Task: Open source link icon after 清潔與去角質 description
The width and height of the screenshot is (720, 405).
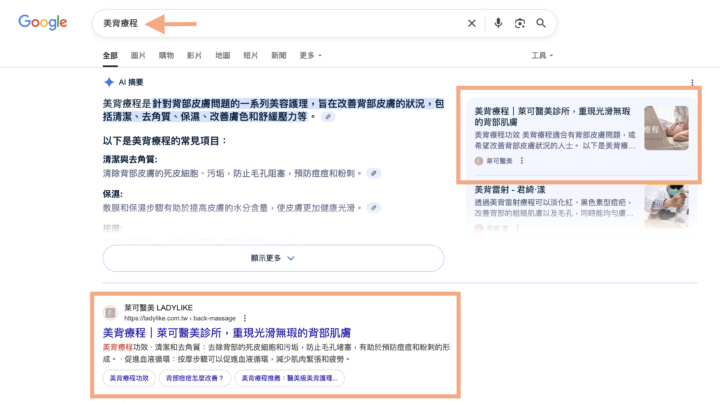Action: click(x=374, y=174)
